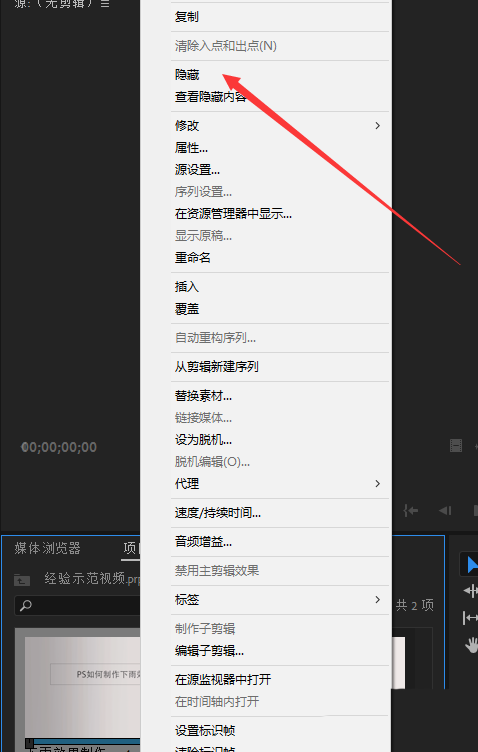Open 替换素材... menu entry
The width and height of the screenshot is (478, 752).
click(203, 396)
